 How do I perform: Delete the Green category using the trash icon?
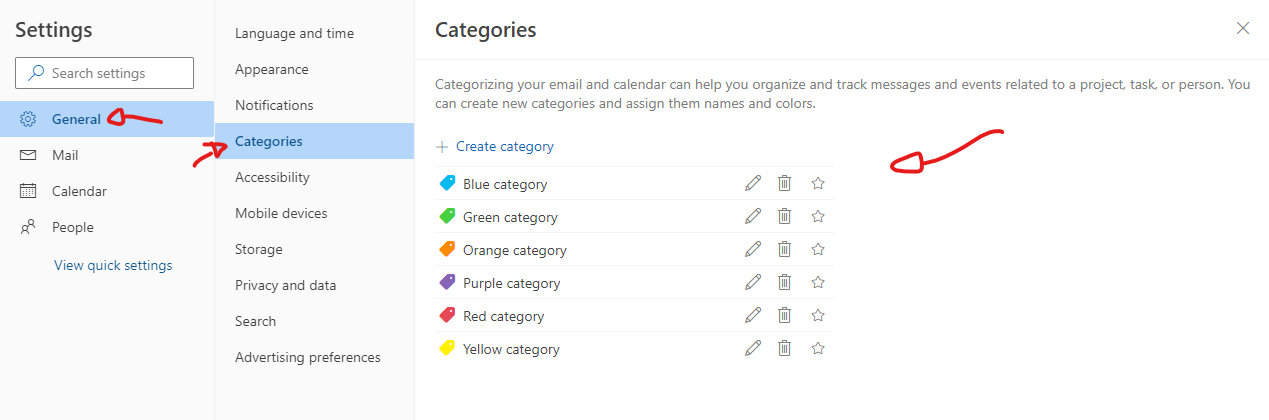[x=785, y=216]
